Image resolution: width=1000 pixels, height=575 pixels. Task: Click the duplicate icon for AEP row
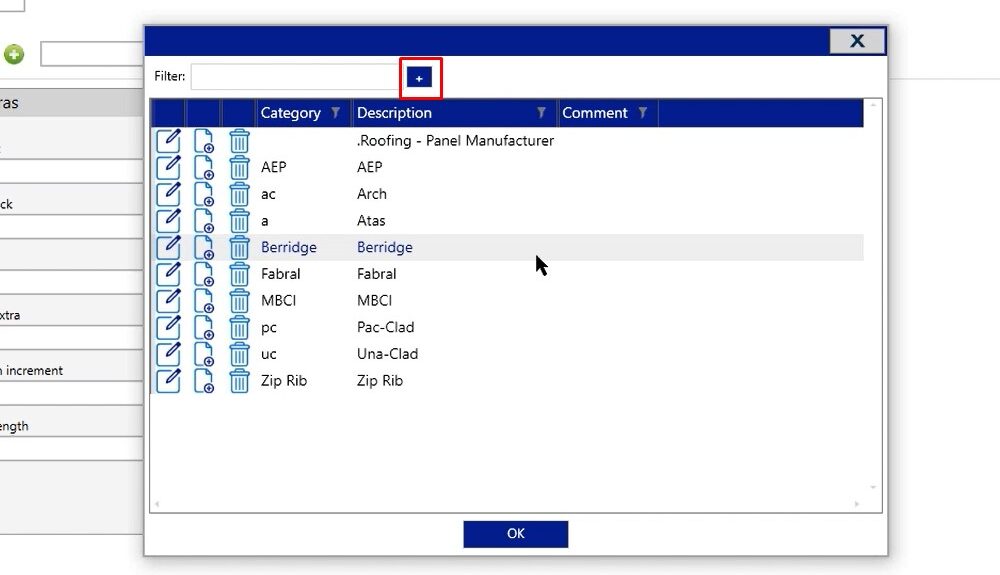(x=204, y=168)
